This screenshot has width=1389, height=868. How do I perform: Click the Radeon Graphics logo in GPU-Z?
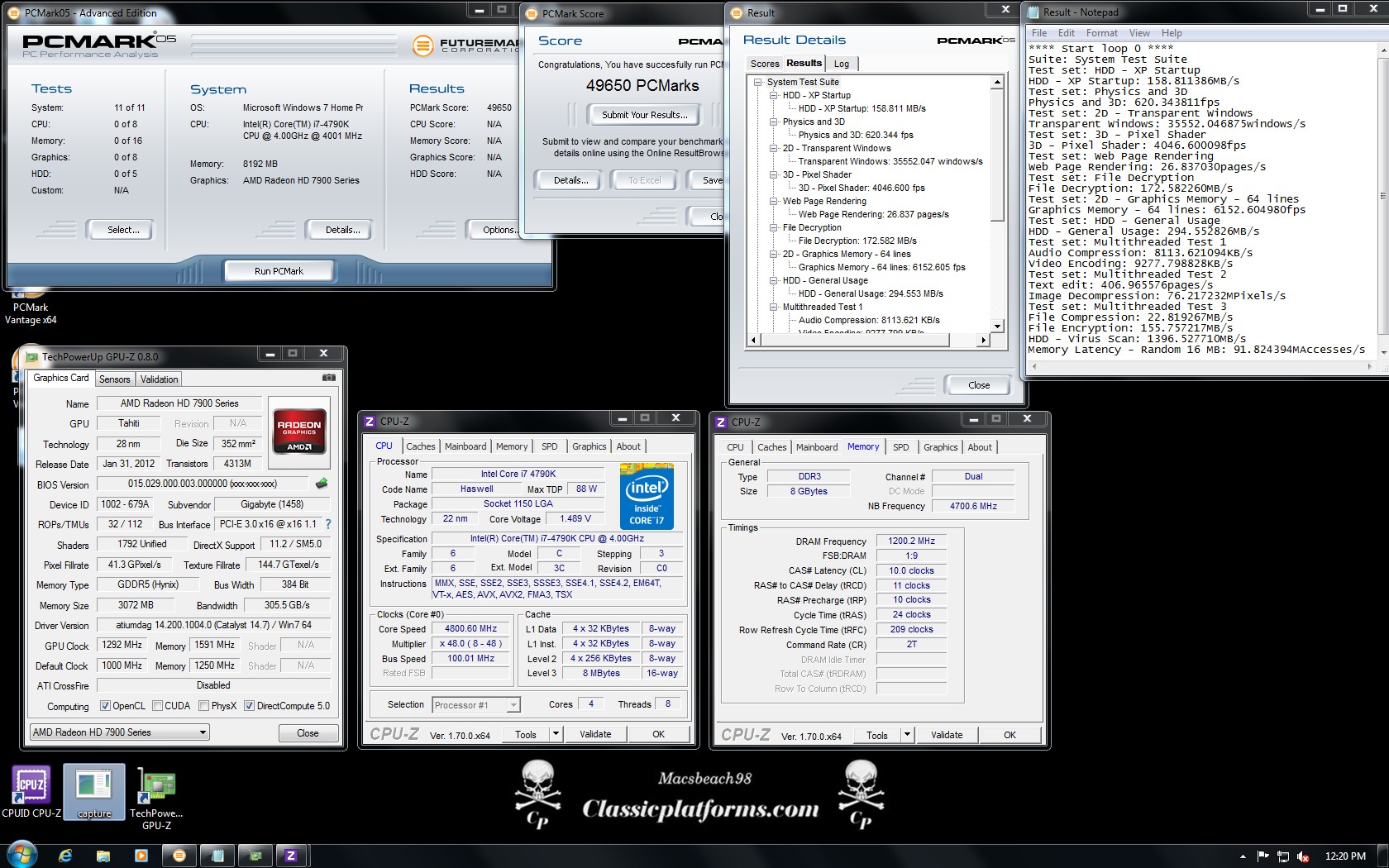pos(299,432)
